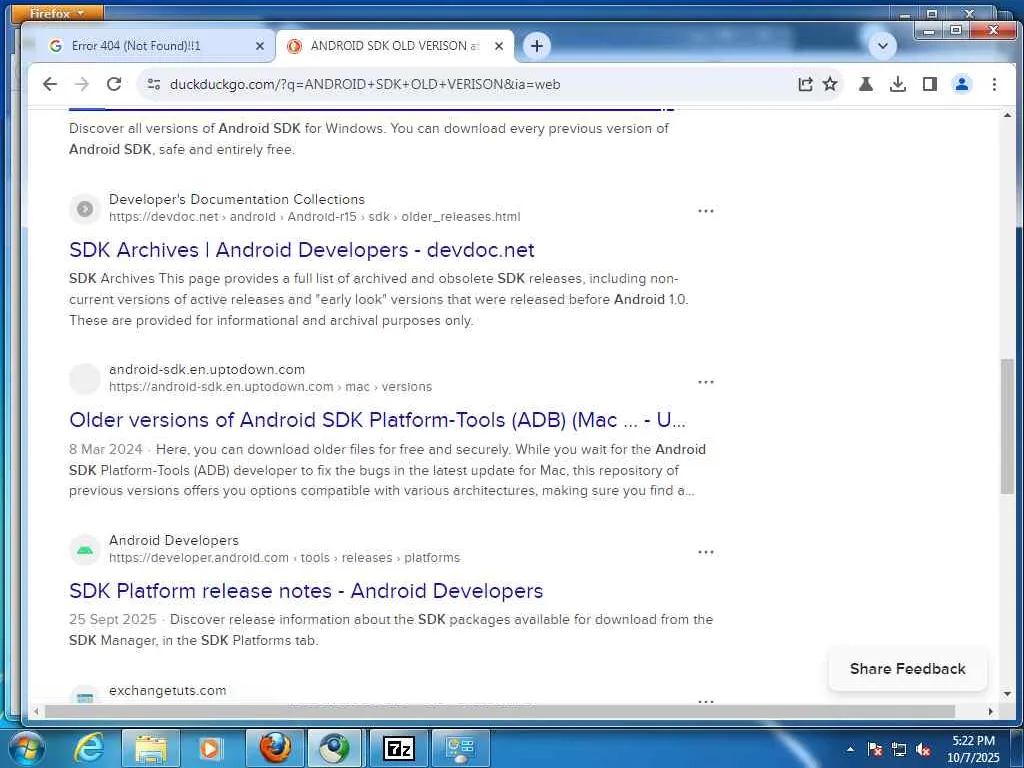Image resolution: width=1024 pixels, height=768 pixels.
Task: Click android-sdk.en.uptodown.com mac versions URL
Action: (270, 387)
